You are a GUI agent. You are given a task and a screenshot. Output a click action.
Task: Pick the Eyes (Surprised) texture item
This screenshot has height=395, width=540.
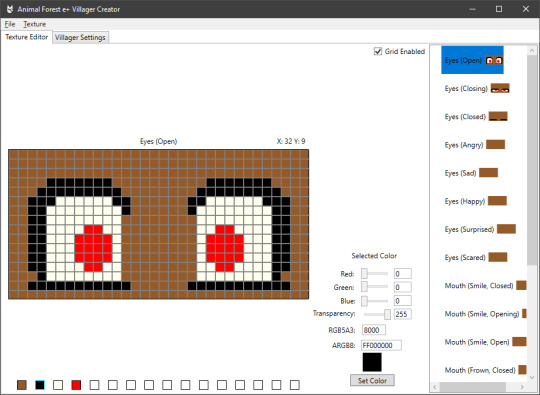coord(480,229)
